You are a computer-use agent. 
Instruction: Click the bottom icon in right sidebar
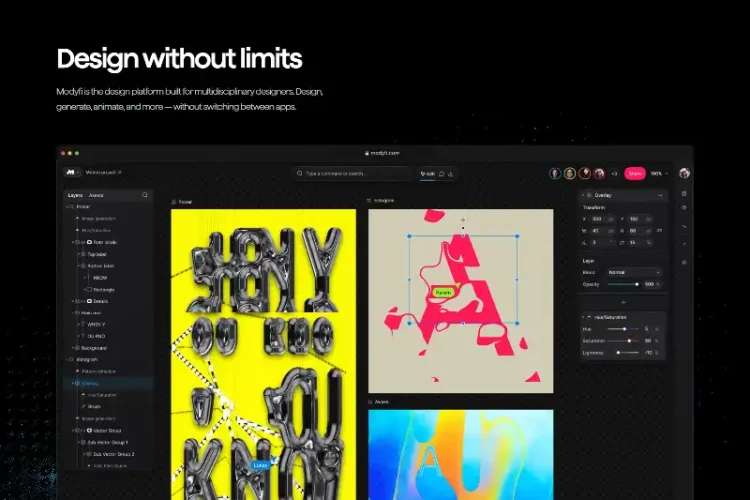[684, 262]
